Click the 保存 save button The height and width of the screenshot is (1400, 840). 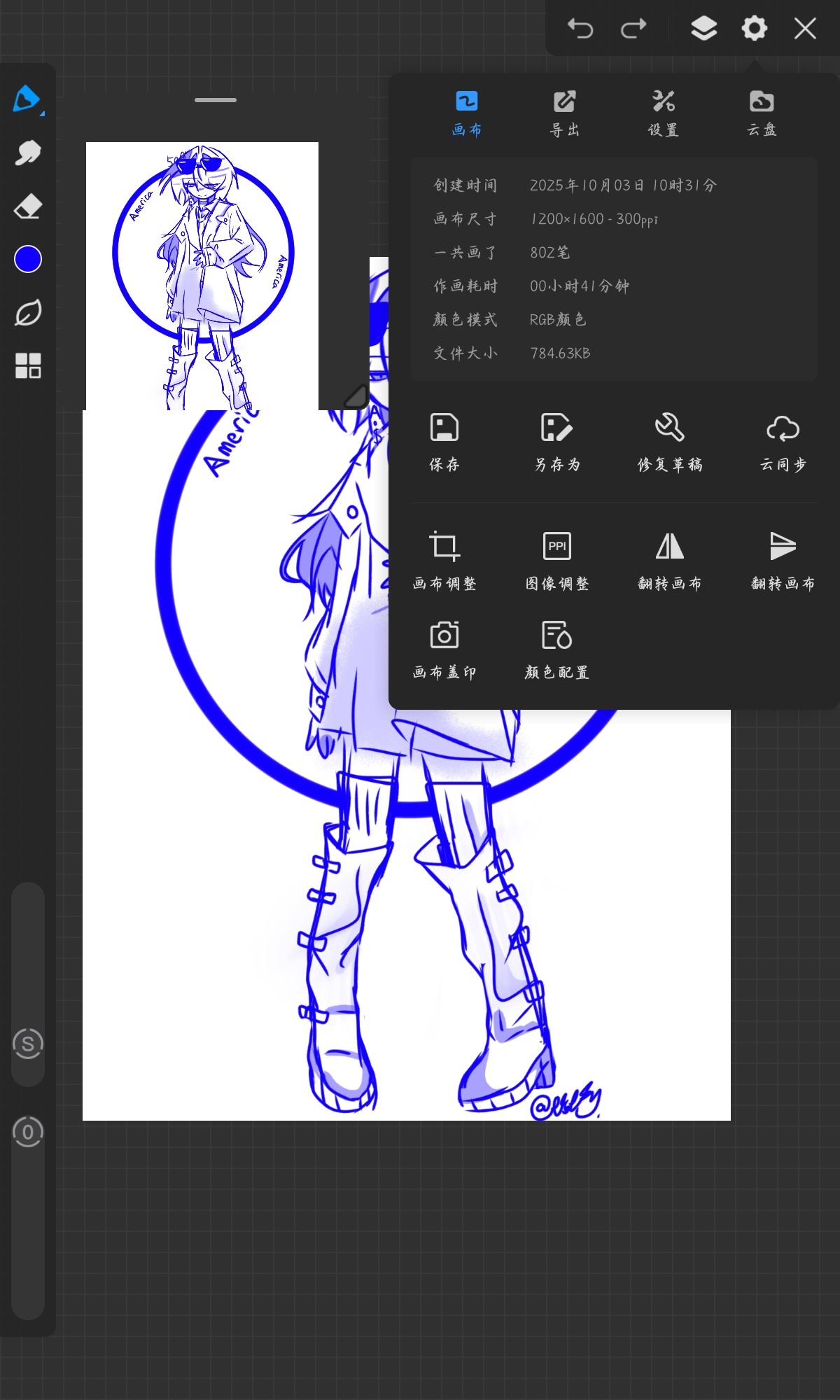(444, 441)
